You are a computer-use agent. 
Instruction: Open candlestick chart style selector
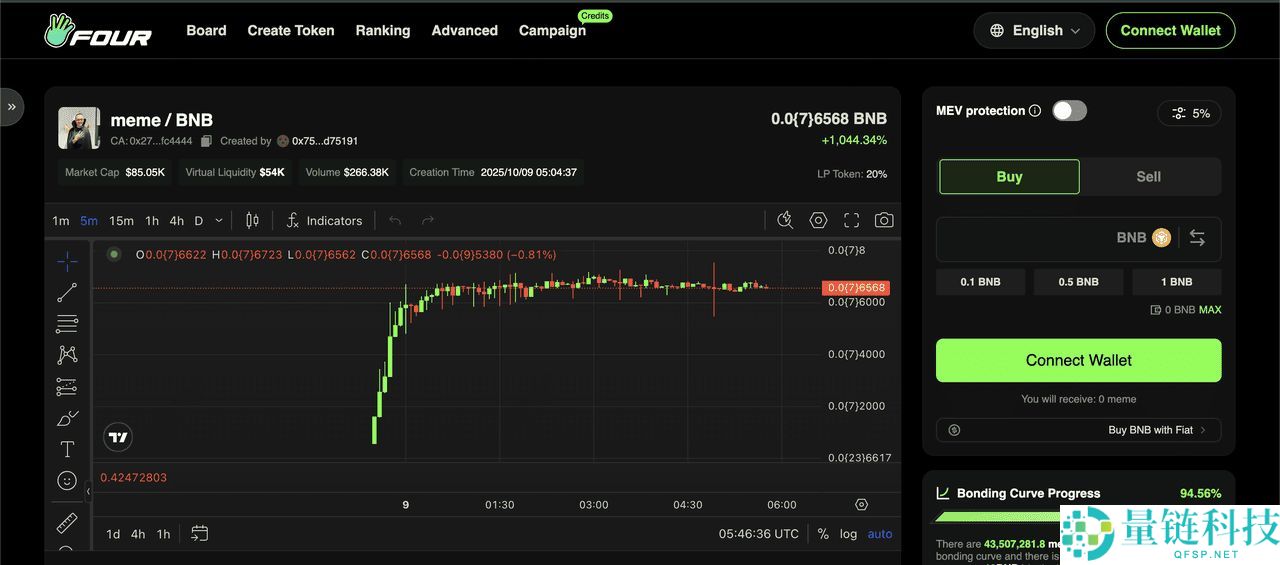(x=252, y=220)
